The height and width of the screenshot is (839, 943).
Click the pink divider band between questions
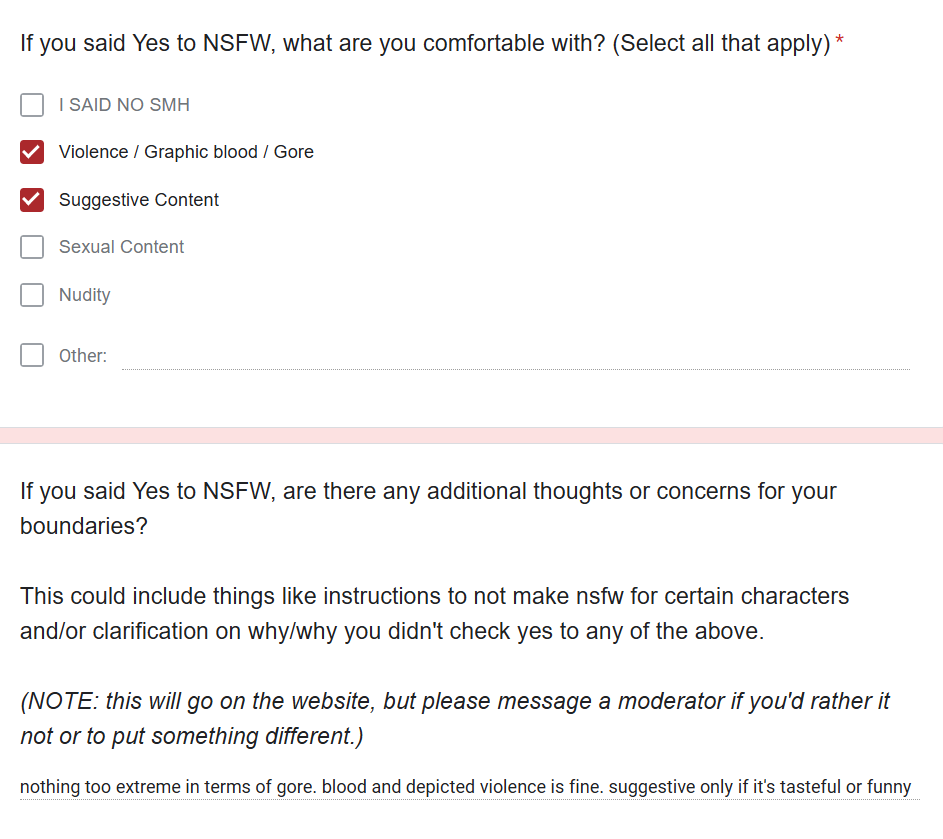(x=471, y=435)
